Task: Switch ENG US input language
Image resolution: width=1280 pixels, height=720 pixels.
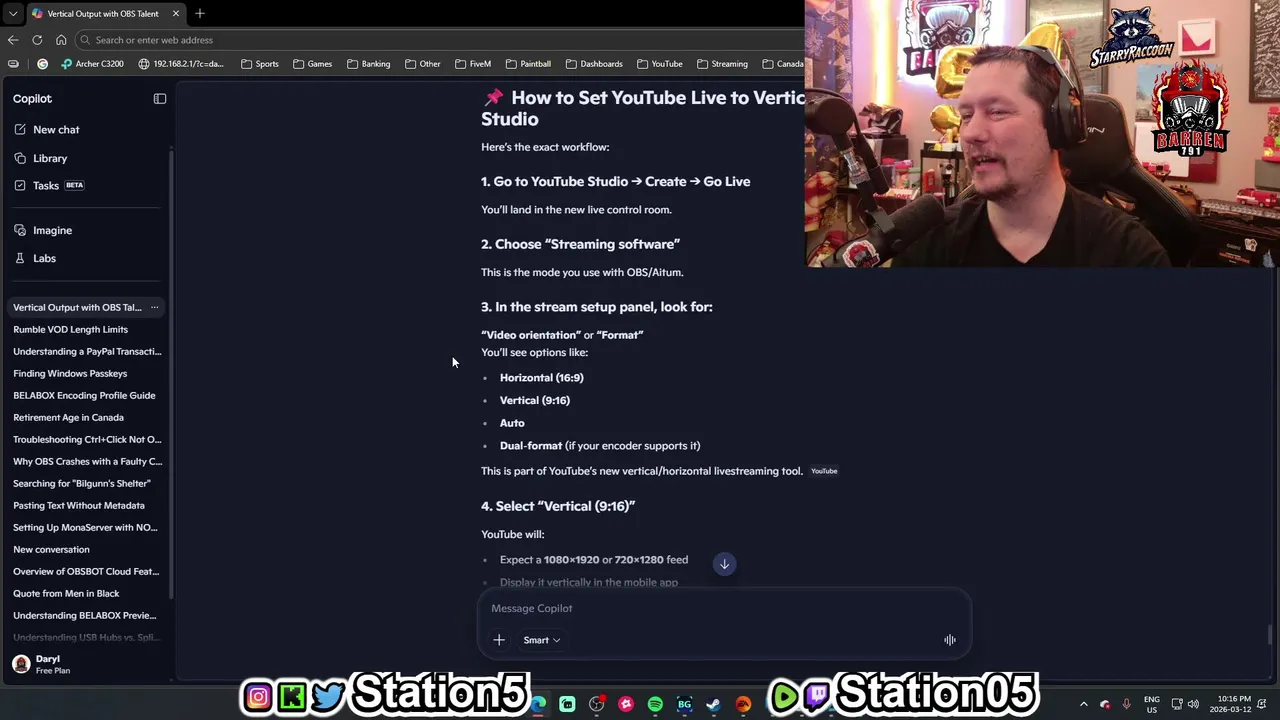Action: 1152,704
